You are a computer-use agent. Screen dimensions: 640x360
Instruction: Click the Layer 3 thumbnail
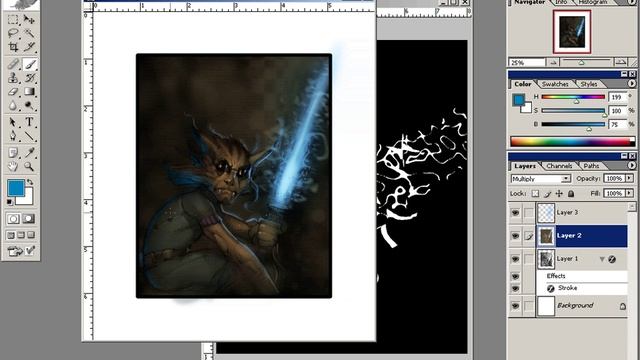pos(546,213)
